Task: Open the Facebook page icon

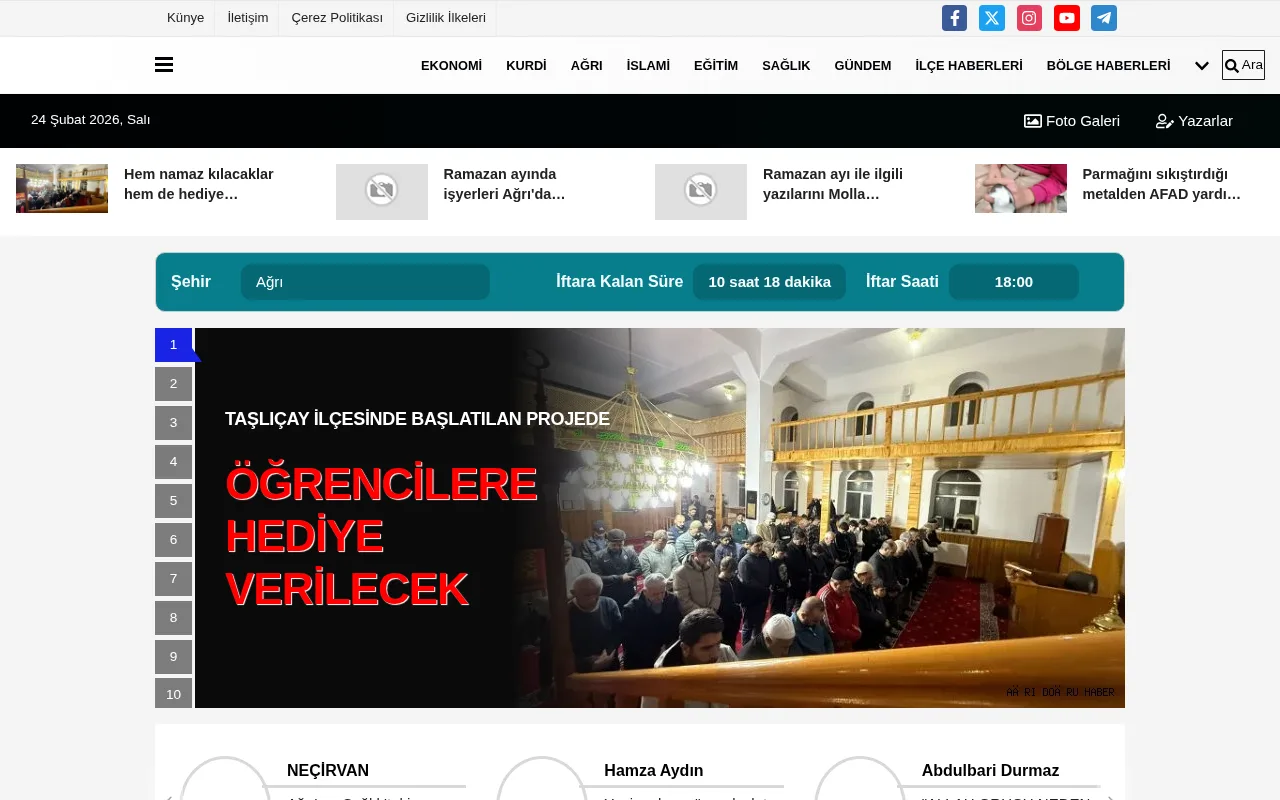Action: tap(953, 17)
